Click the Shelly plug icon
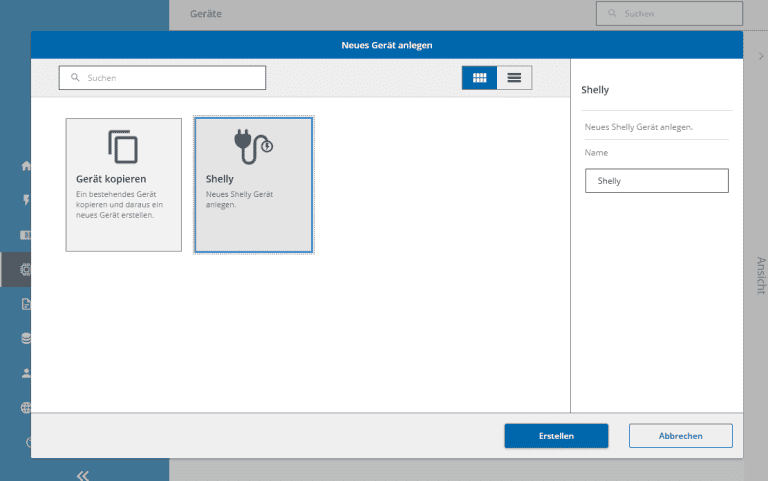The width and height of the screenshot is (768, 481). [253, 146]
